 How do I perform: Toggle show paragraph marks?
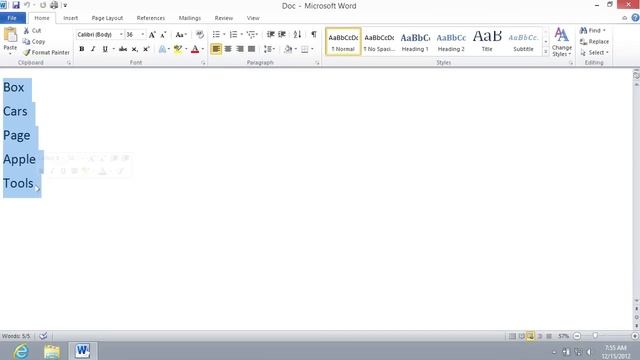click(x=313, y=34)
